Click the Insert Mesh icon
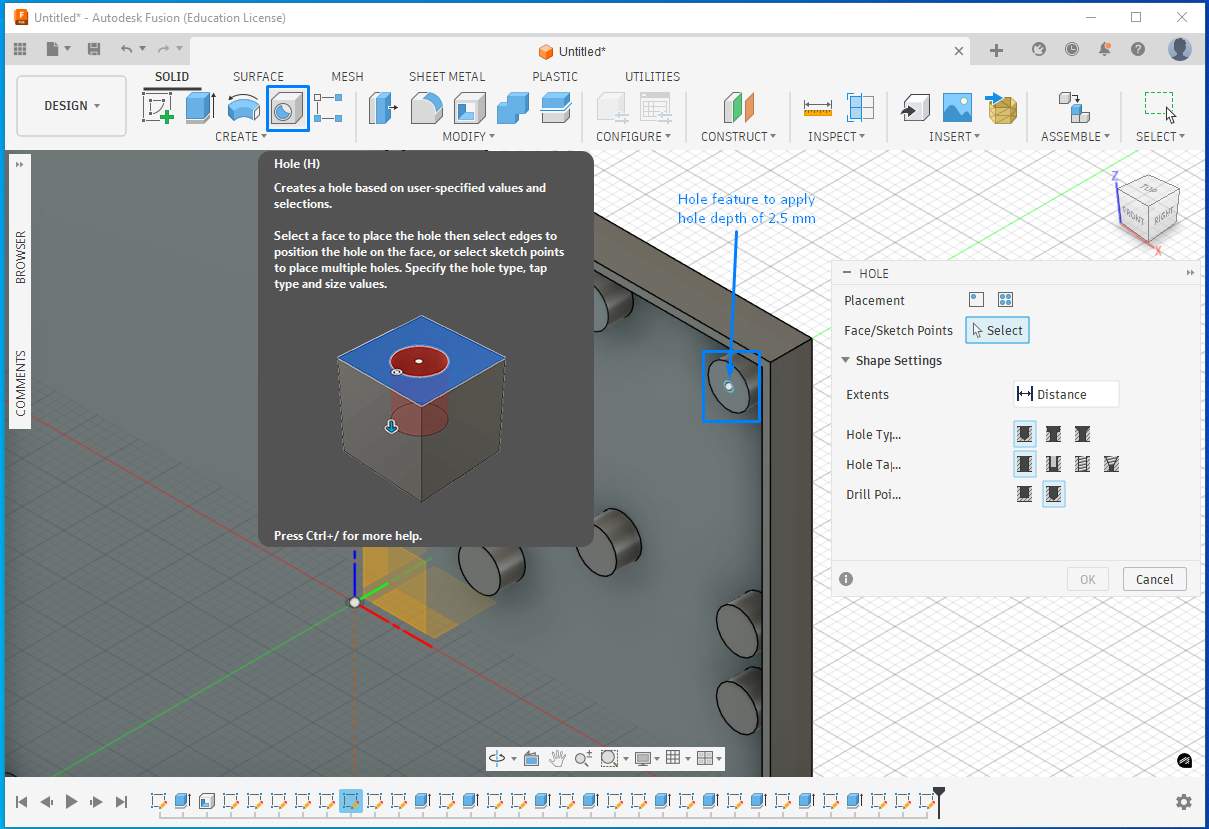The image size is (1209, 829). tap(1001, 108)
